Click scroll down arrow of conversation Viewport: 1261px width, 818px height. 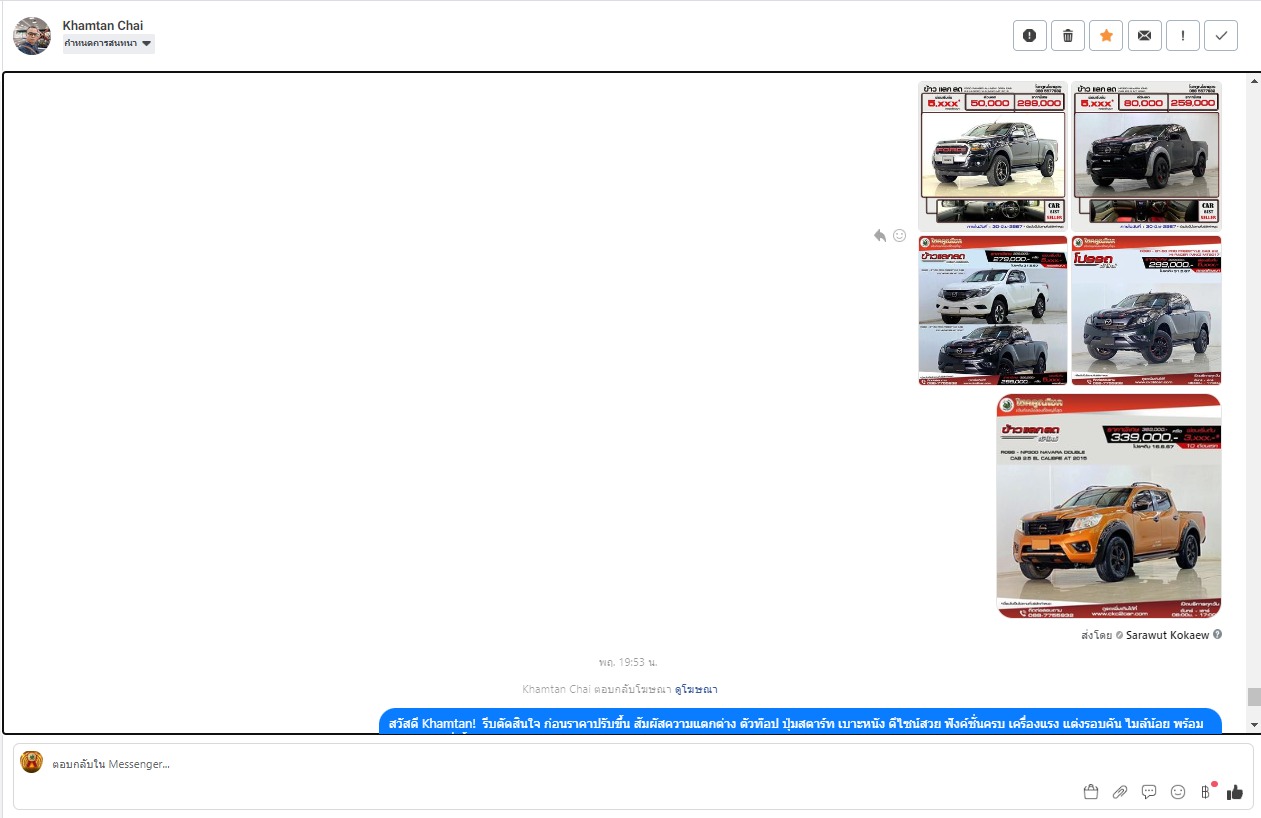[1254, 724]
